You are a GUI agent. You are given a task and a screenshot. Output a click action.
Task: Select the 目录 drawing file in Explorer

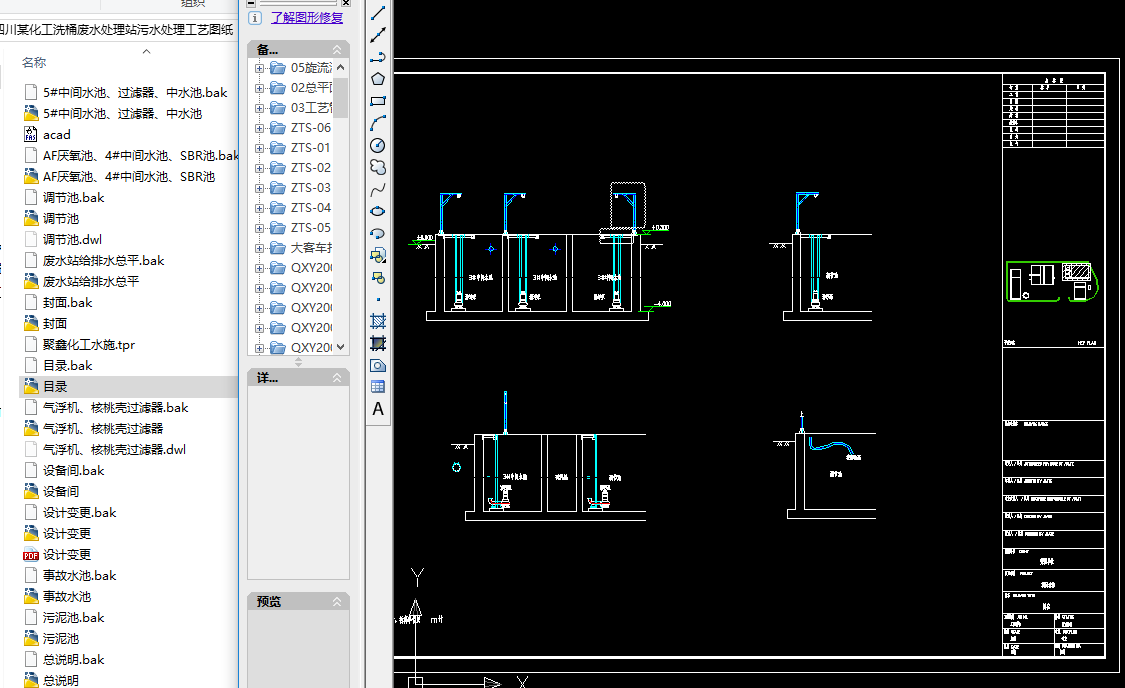55,387
